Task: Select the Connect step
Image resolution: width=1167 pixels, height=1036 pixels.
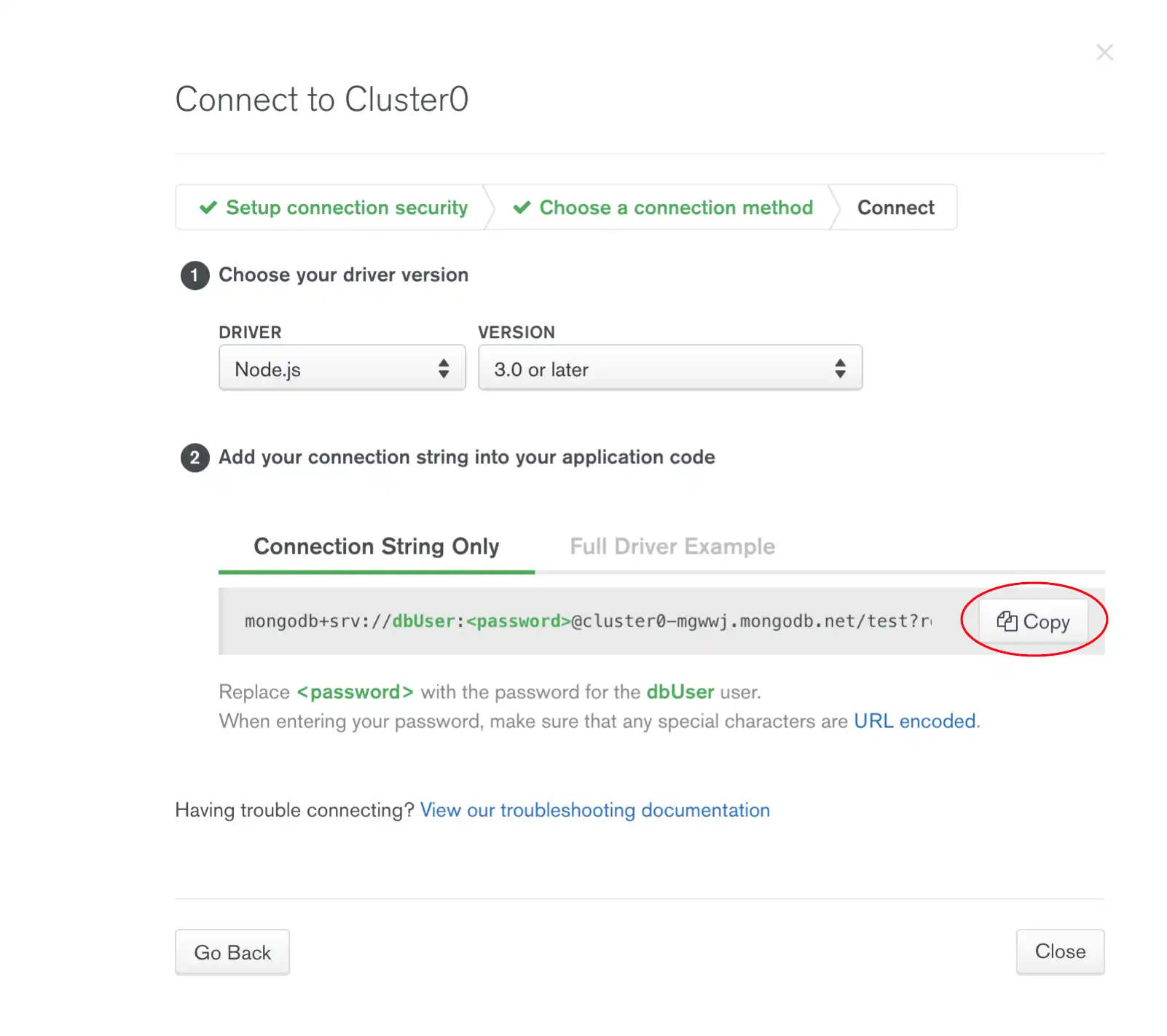Action: (x=895, y=208)
